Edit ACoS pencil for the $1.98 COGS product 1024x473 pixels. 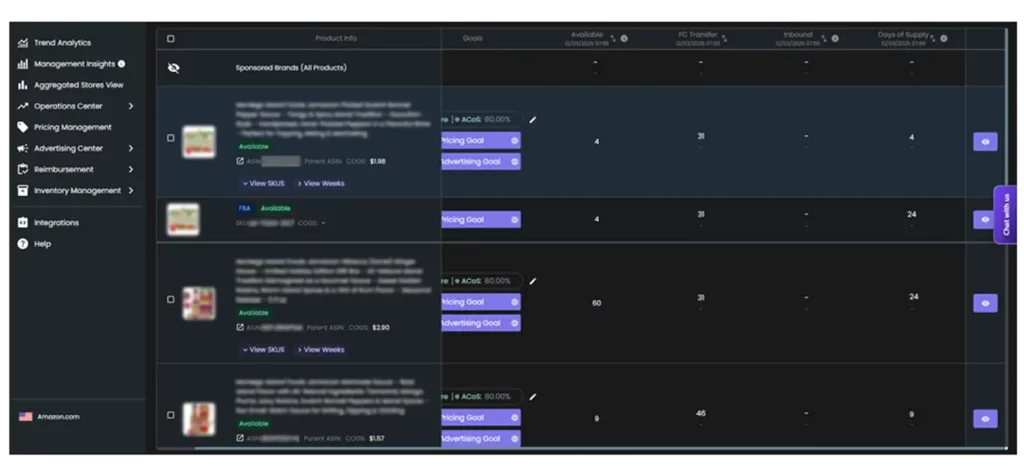click(x=533, y=120)
